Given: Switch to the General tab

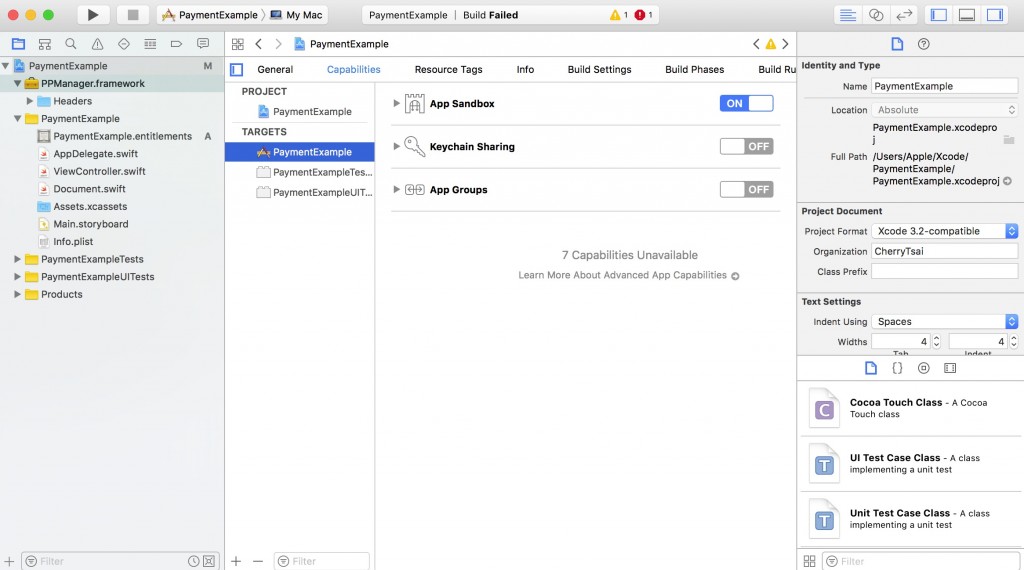Looking at the screenshot, I should pyautogui.click(x=275, y=69).
